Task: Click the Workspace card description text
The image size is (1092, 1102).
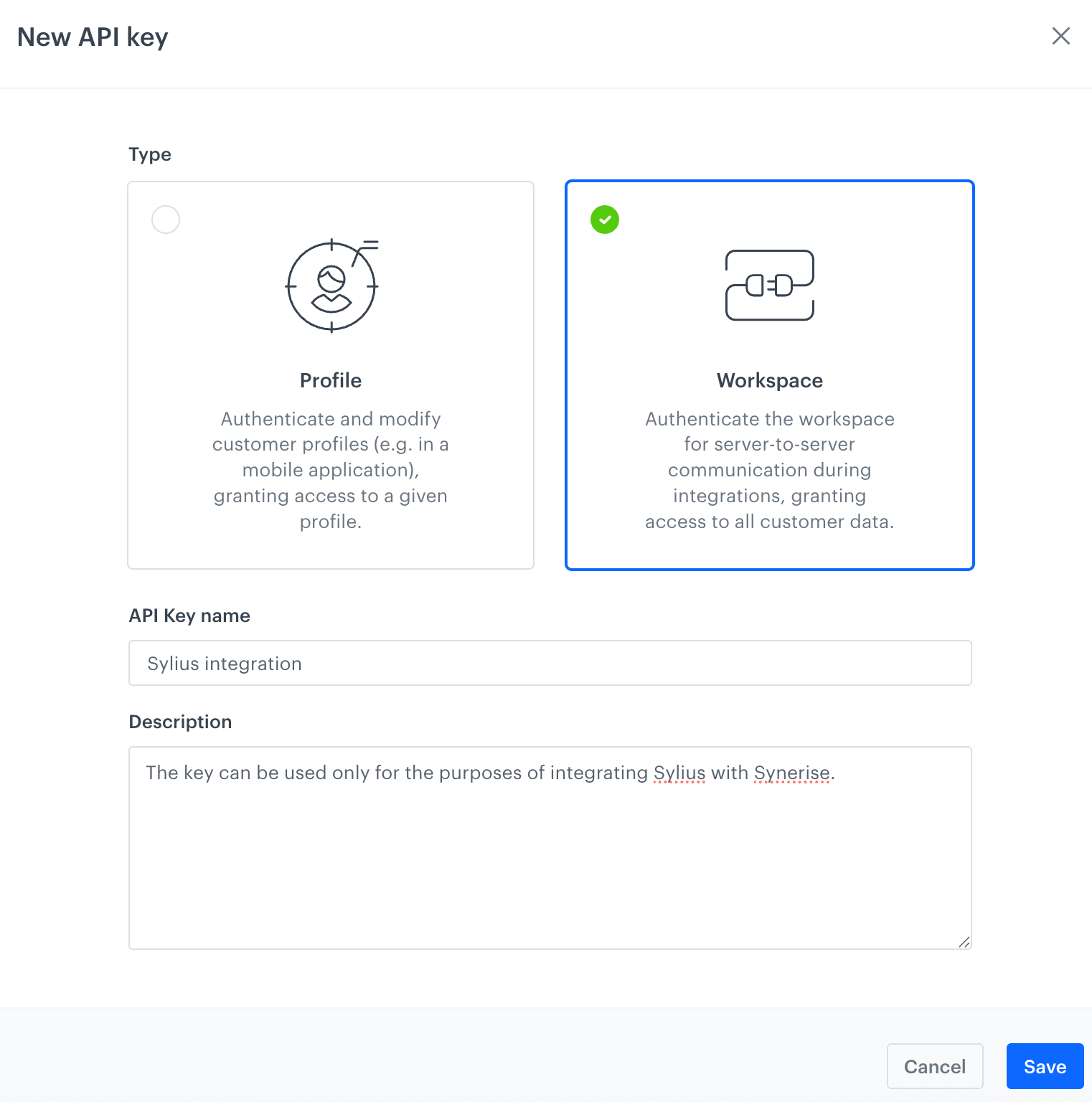Action: pyautogui.click(x=769, y=470)
